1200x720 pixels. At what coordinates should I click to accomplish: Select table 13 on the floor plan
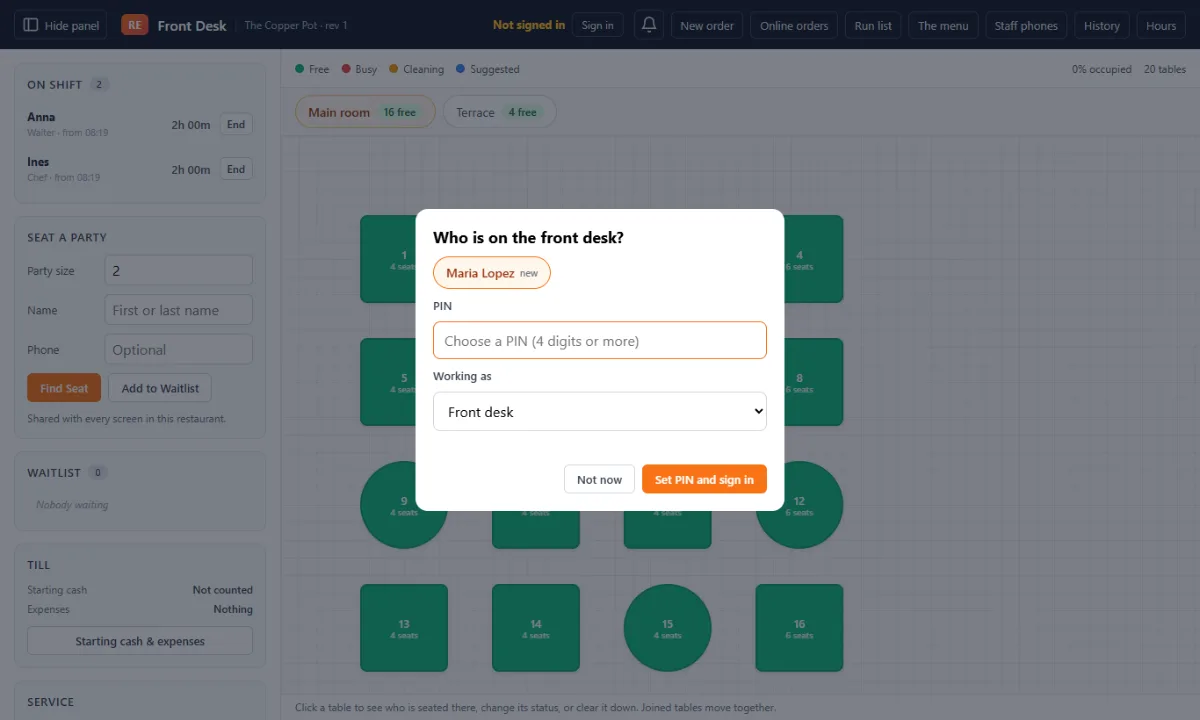coord(404,628)
